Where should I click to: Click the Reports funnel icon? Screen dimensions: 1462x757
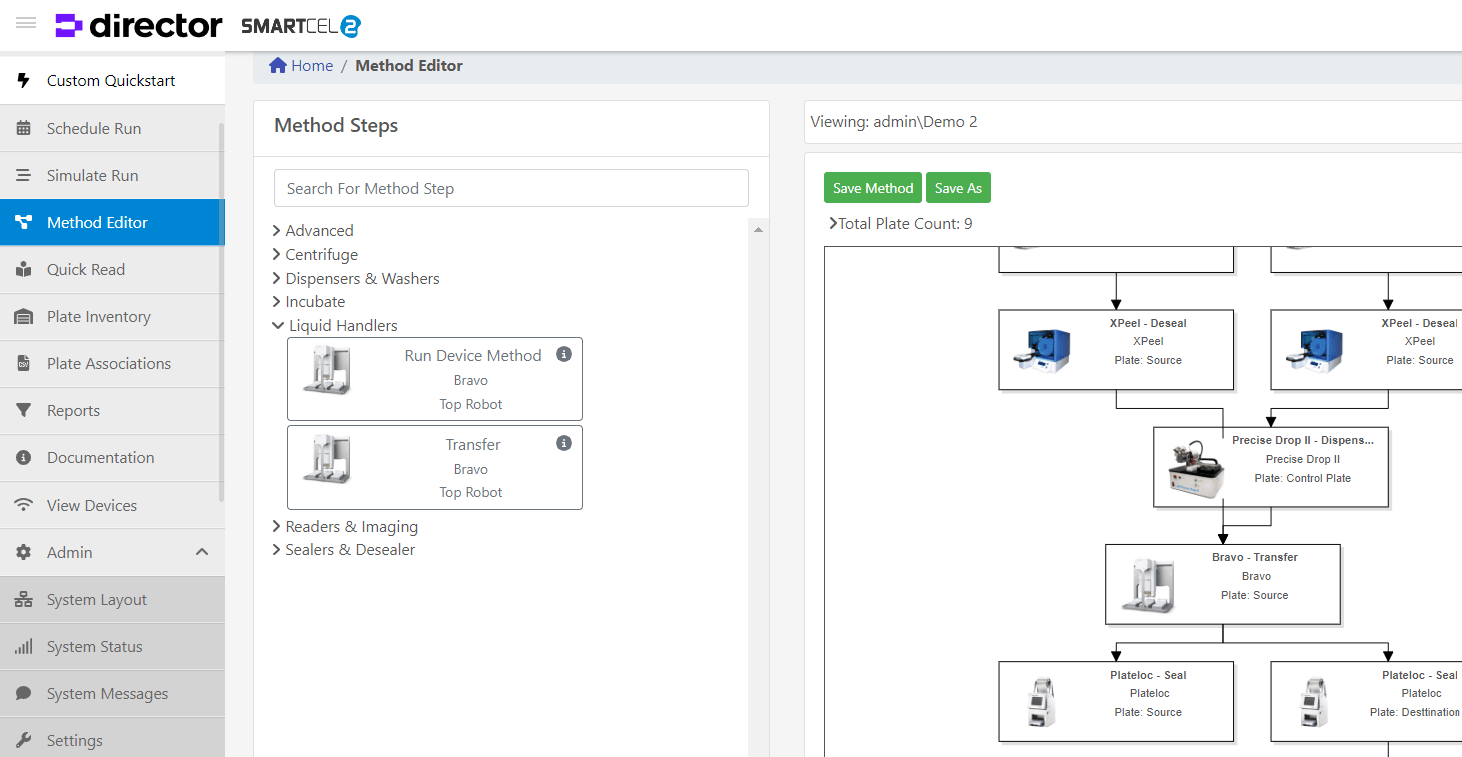coord(24,411)
